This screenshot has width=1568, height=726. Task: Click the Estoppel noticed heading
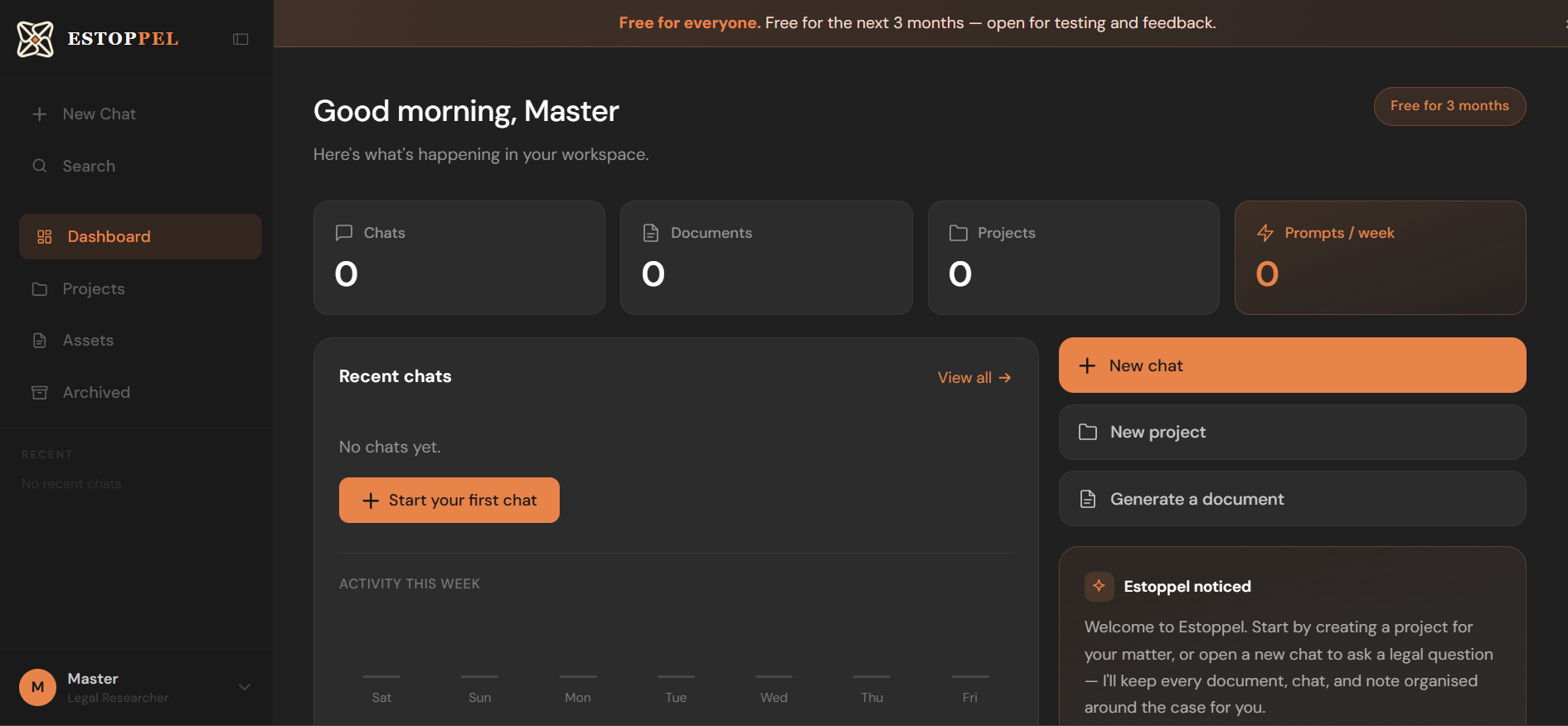click(1187, 586)
